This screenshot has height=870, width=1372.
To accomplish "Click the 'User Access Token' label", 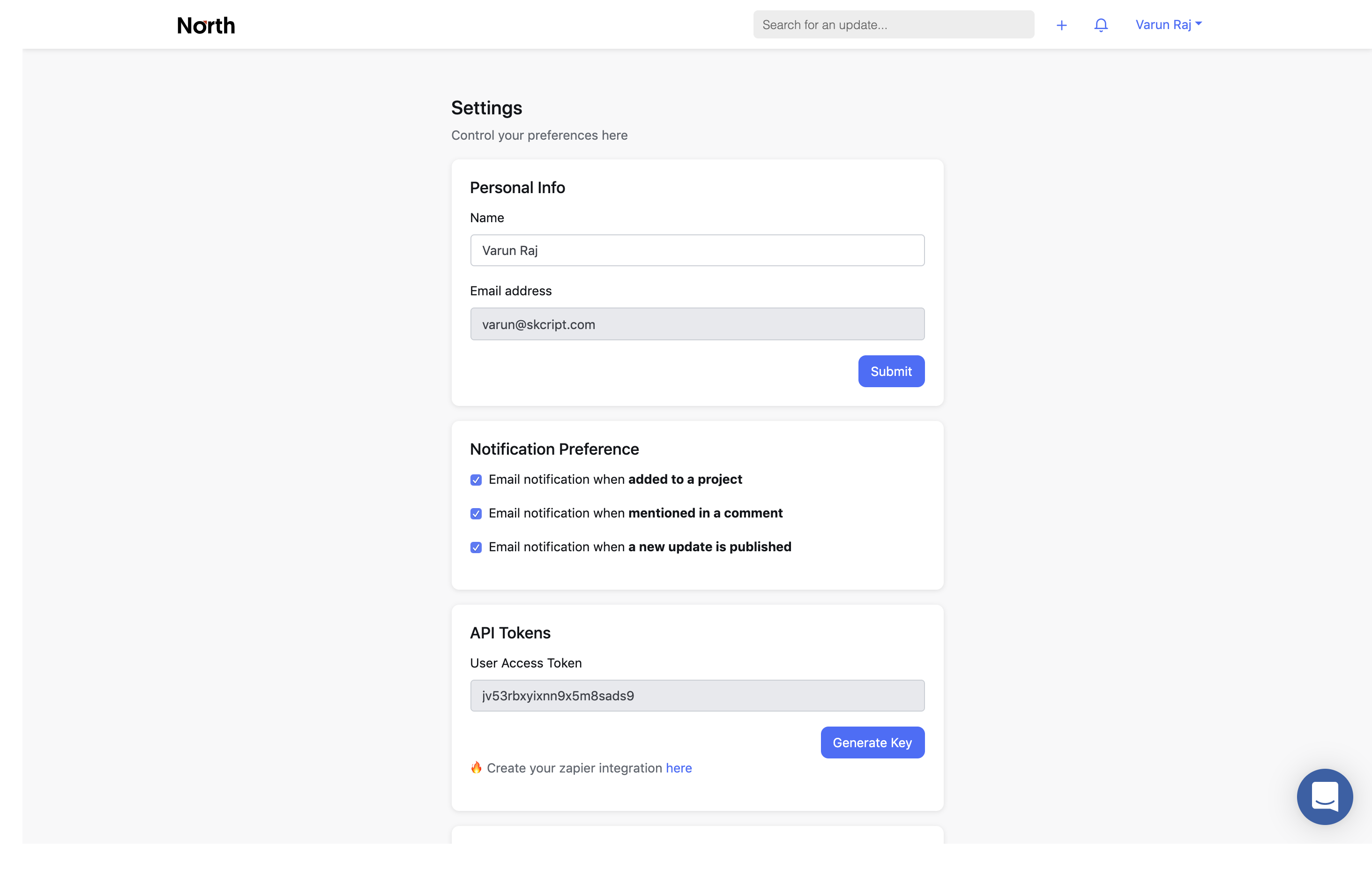I will pos(526,663).
